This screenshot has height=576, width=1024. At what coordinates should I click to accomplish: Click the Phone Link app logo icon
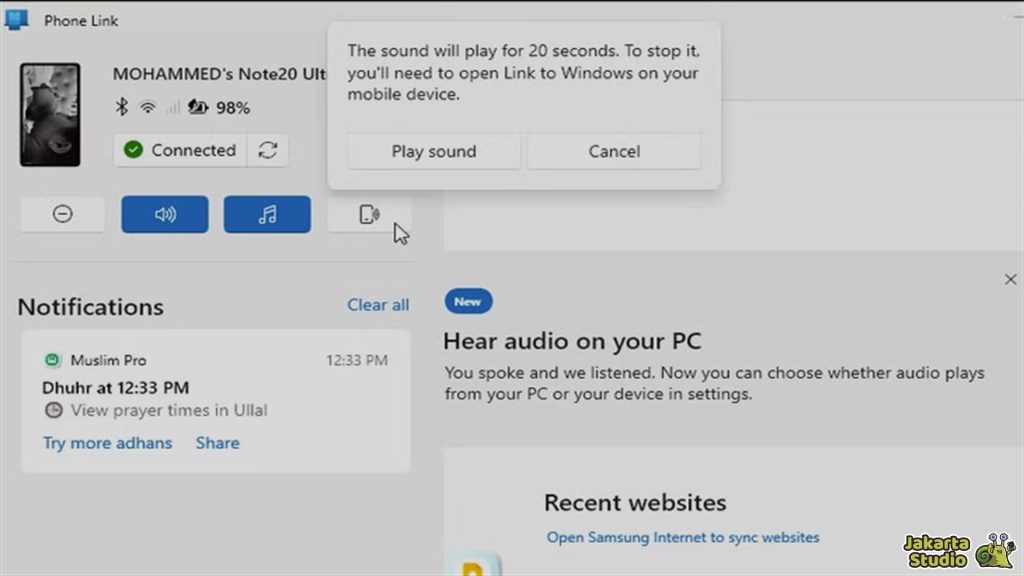(x=17, y=20)
